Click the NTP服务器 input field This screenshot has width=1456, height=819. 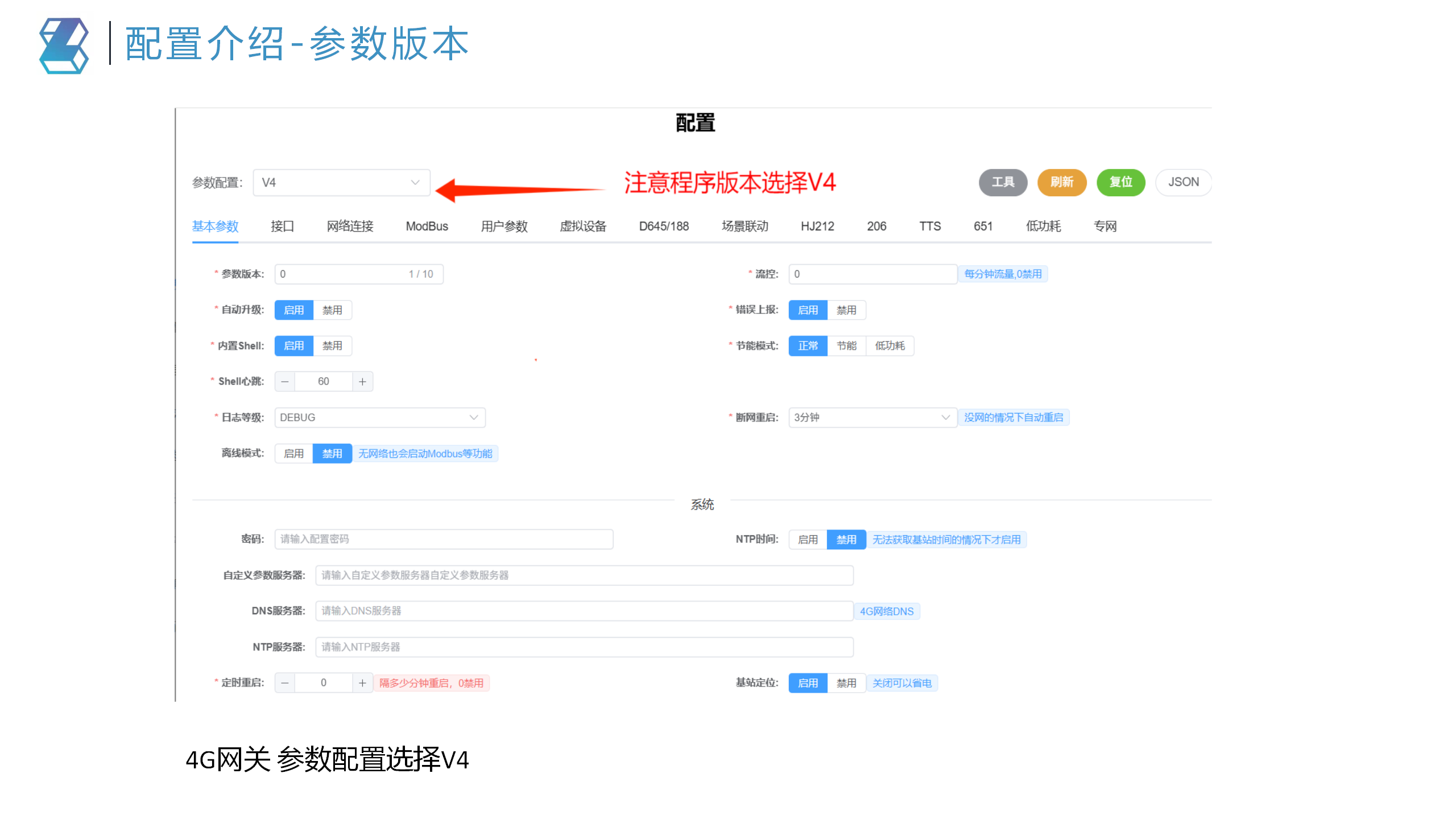point(584,647)
